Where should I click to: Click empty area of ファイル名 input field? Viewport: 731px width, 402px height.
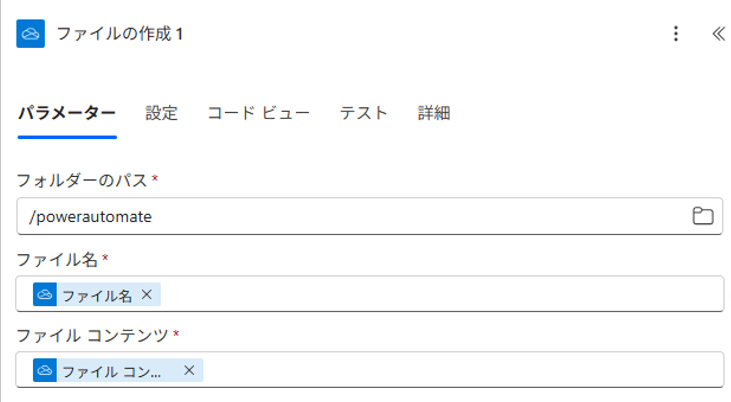coord(440,294)
